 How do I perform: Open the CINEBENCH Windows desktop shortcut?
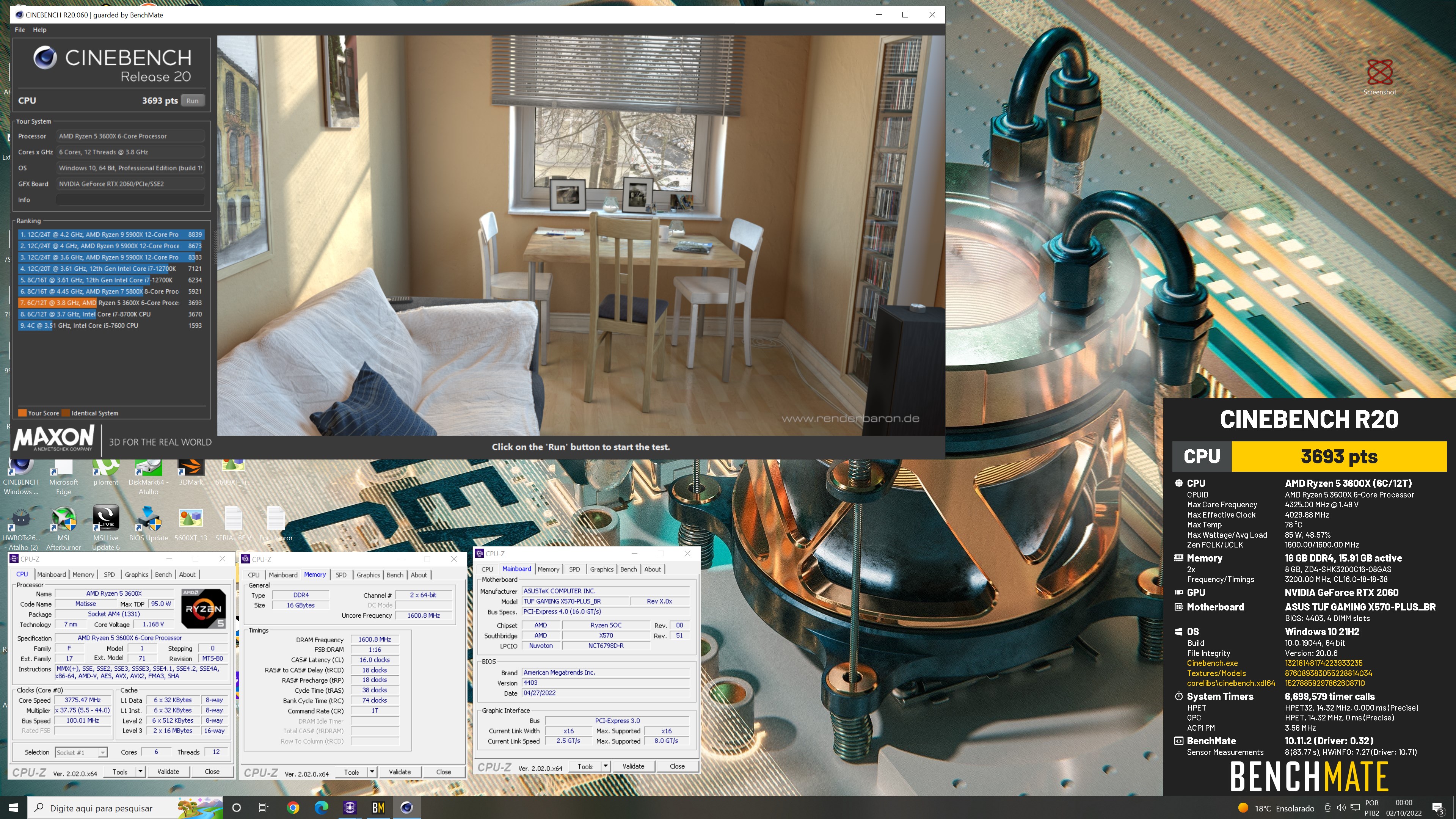pos(21,478)
